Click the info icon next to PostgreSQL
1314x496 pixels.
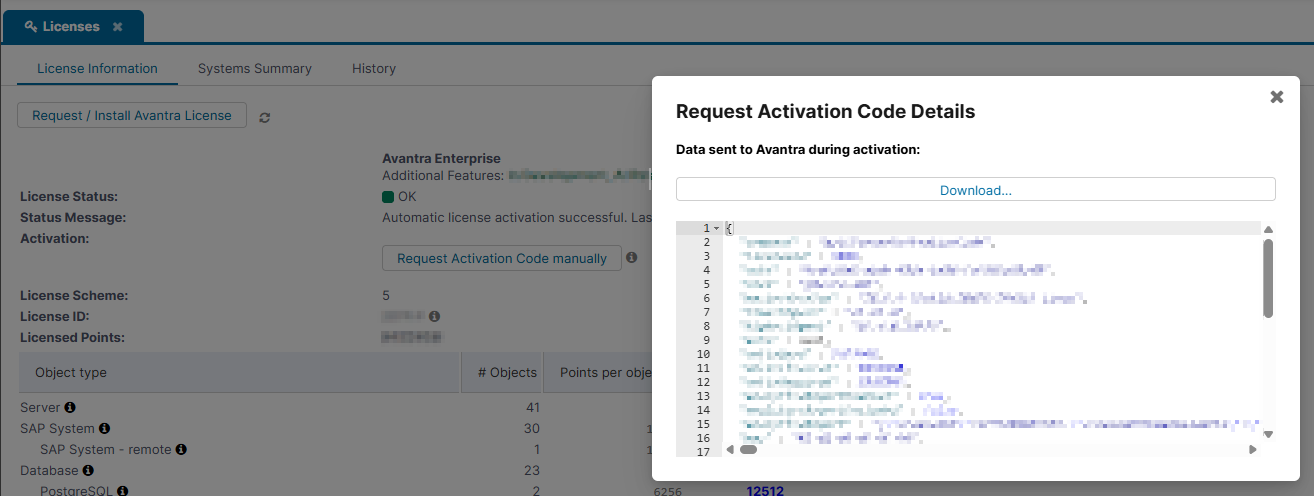[123, 491]
